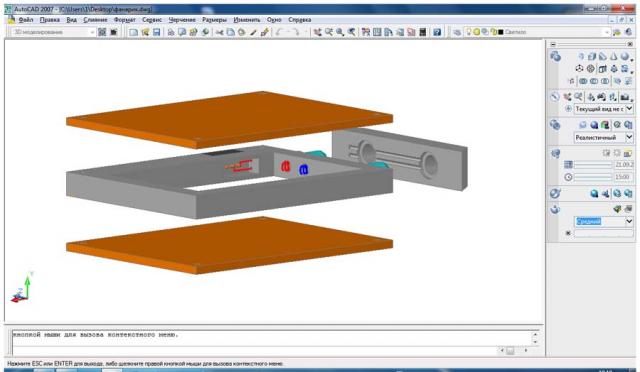
Task: Click the Zoom magnifier toolbar icon
Action: (x=340, y=32)
